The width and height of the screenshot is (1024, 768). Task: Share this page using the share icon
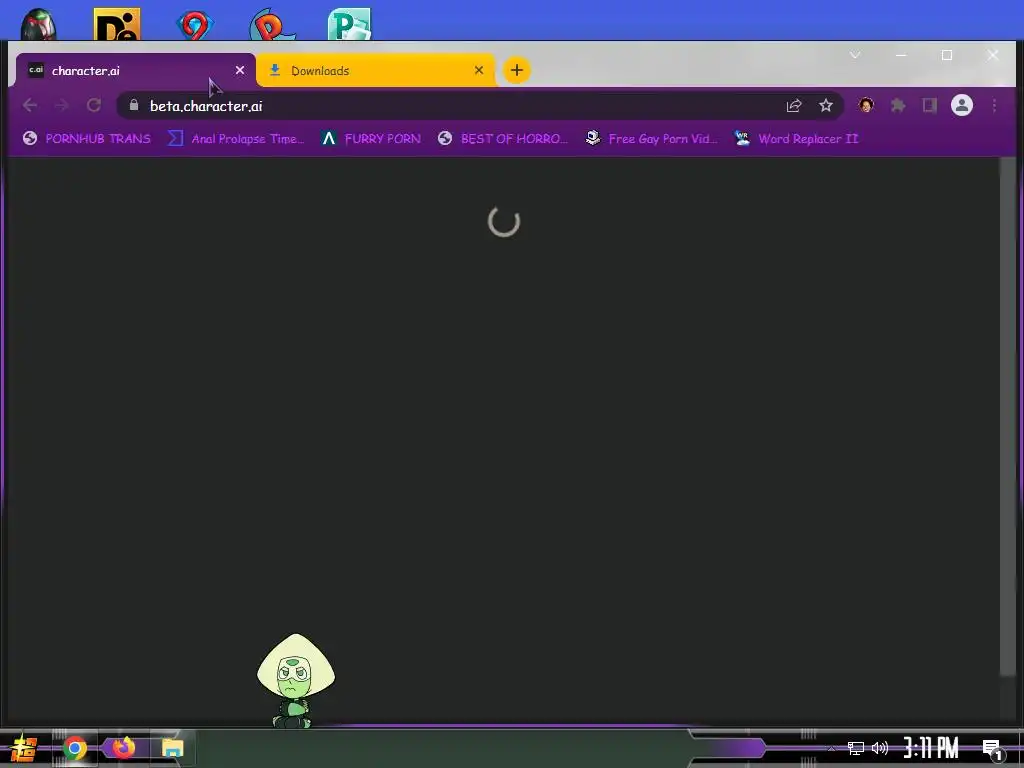click(793, 105)
